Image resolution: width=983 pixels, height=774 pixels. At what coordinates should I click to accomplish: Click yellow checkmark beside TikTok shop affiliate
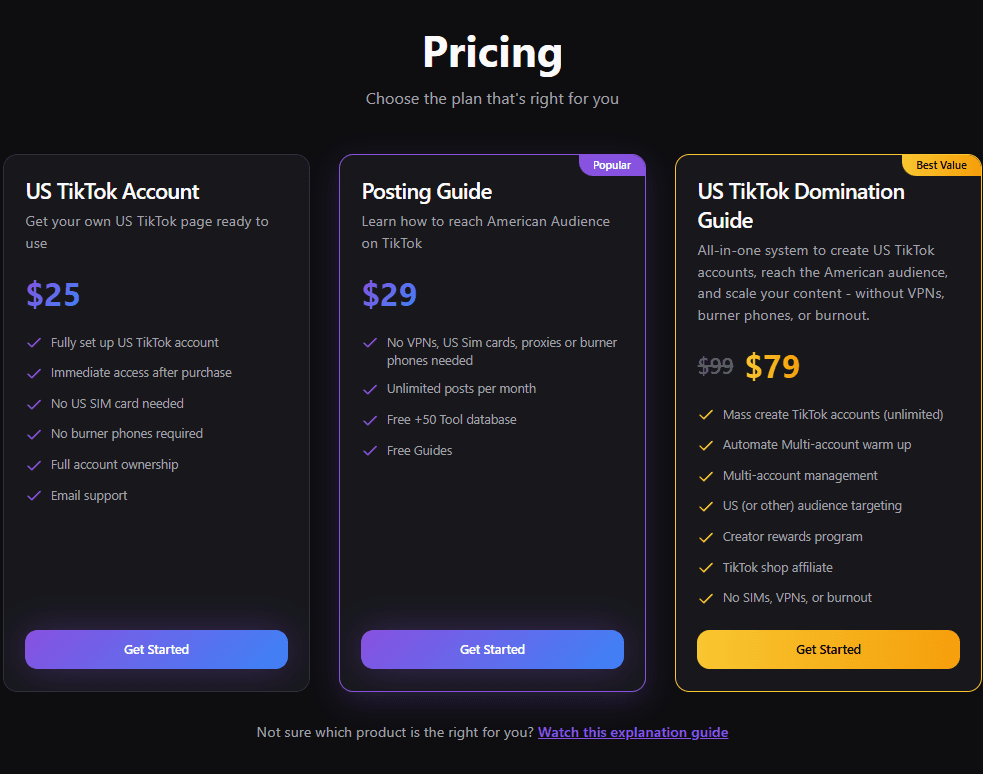[706, 568]
